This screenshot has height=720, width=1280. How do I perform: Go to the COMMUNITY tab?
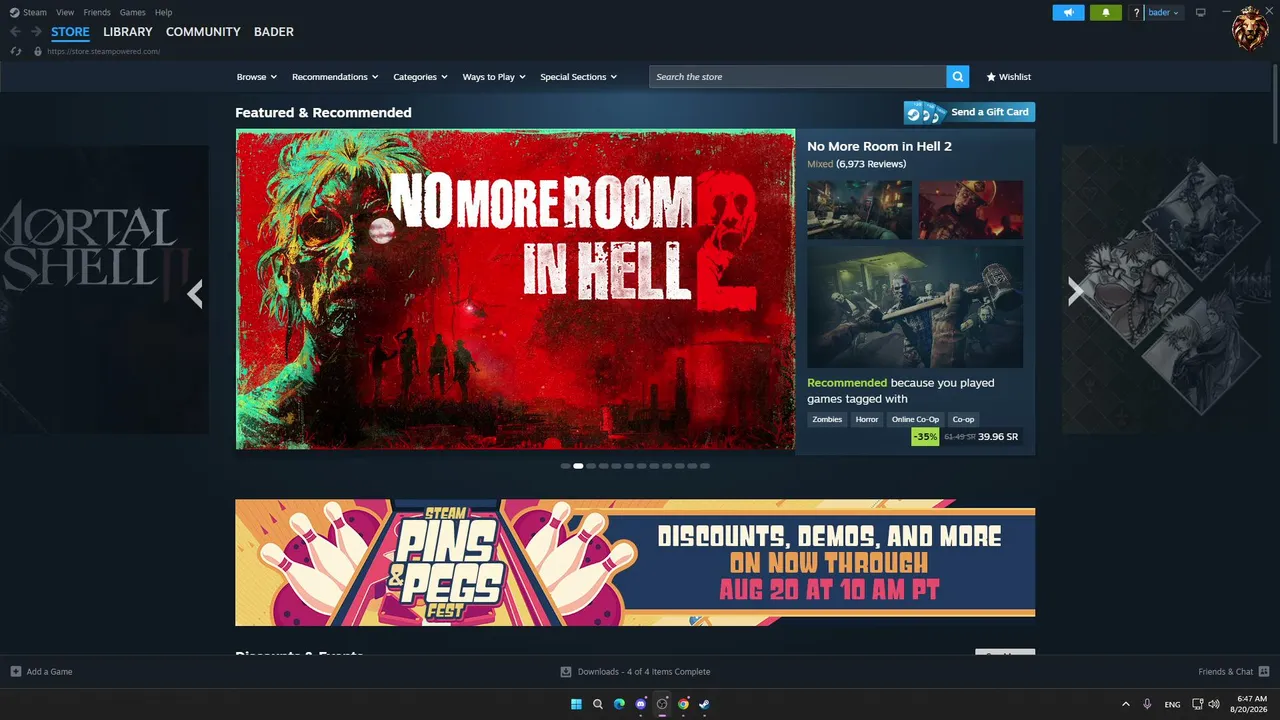(203, 32)
